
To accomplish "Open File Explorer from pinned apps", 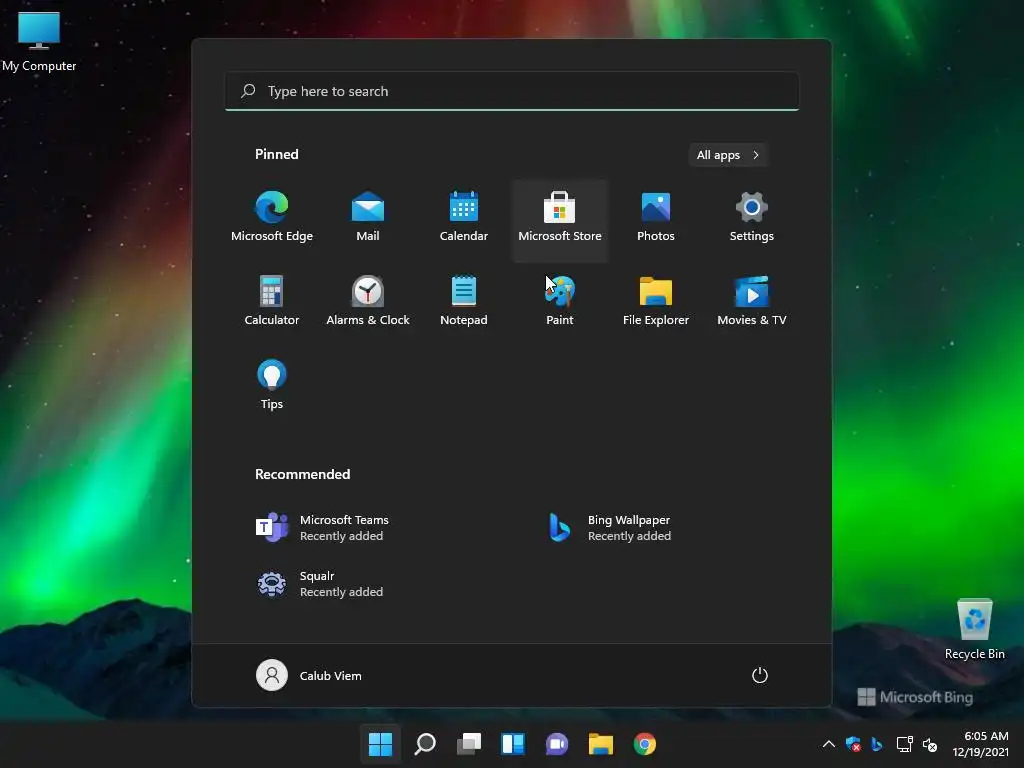I will pyautogui.click(x=656, y=301).
